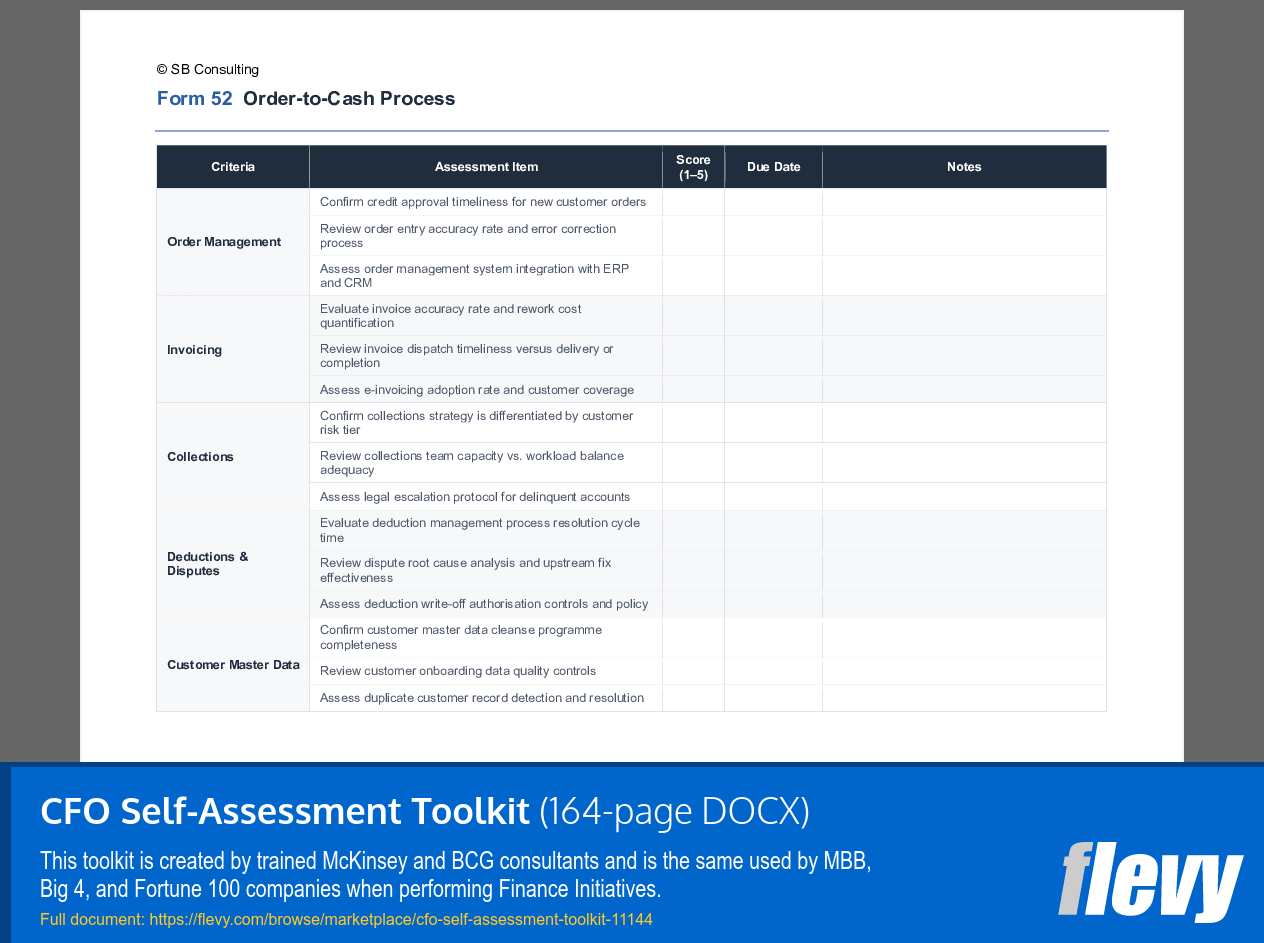The image size is (1264, 943).
Task: Click the CFO Self-Assessment Toolkit title
Action: tap(283, 811)
